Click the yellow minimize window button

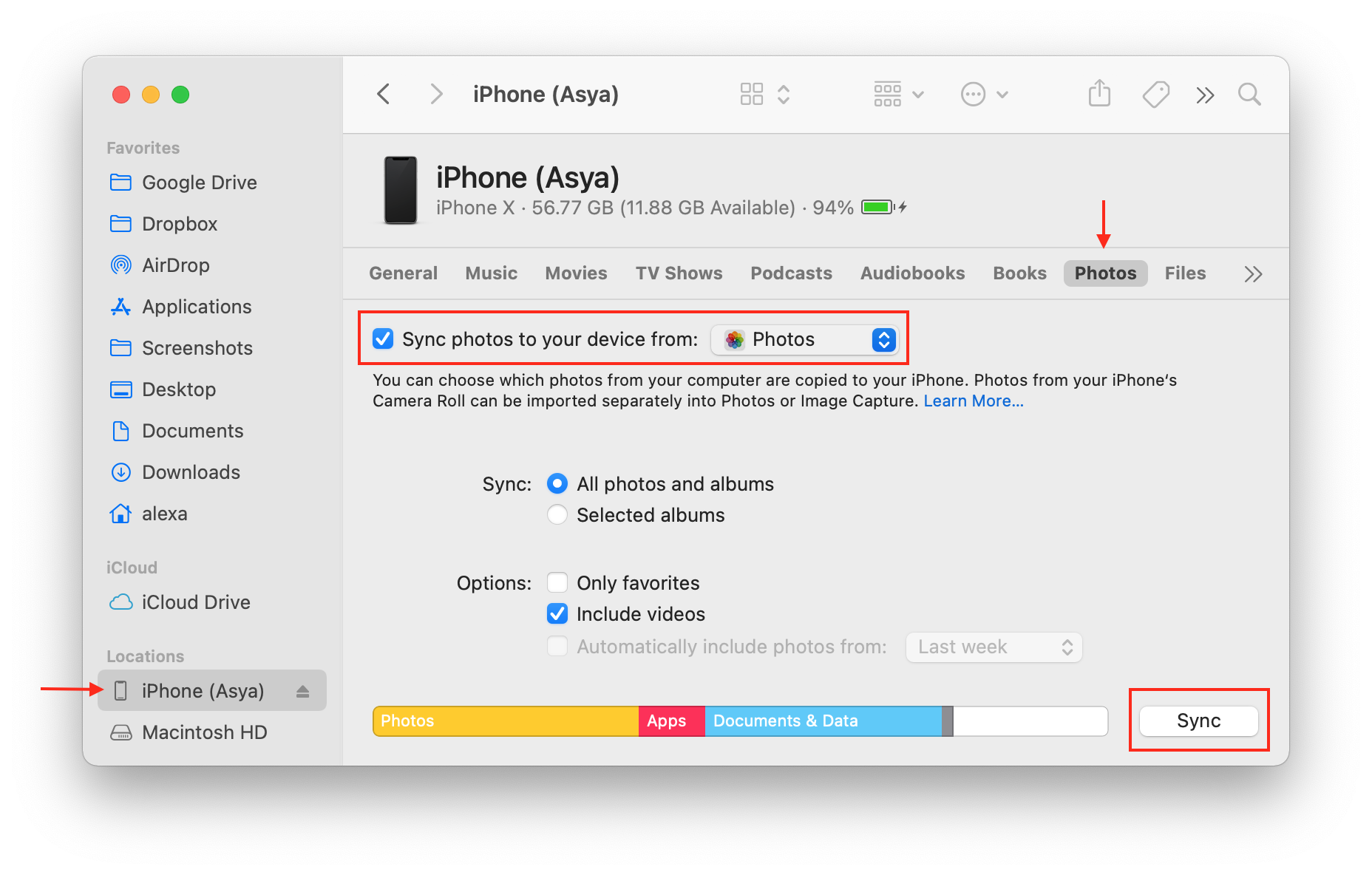click(x=151, y=95)
